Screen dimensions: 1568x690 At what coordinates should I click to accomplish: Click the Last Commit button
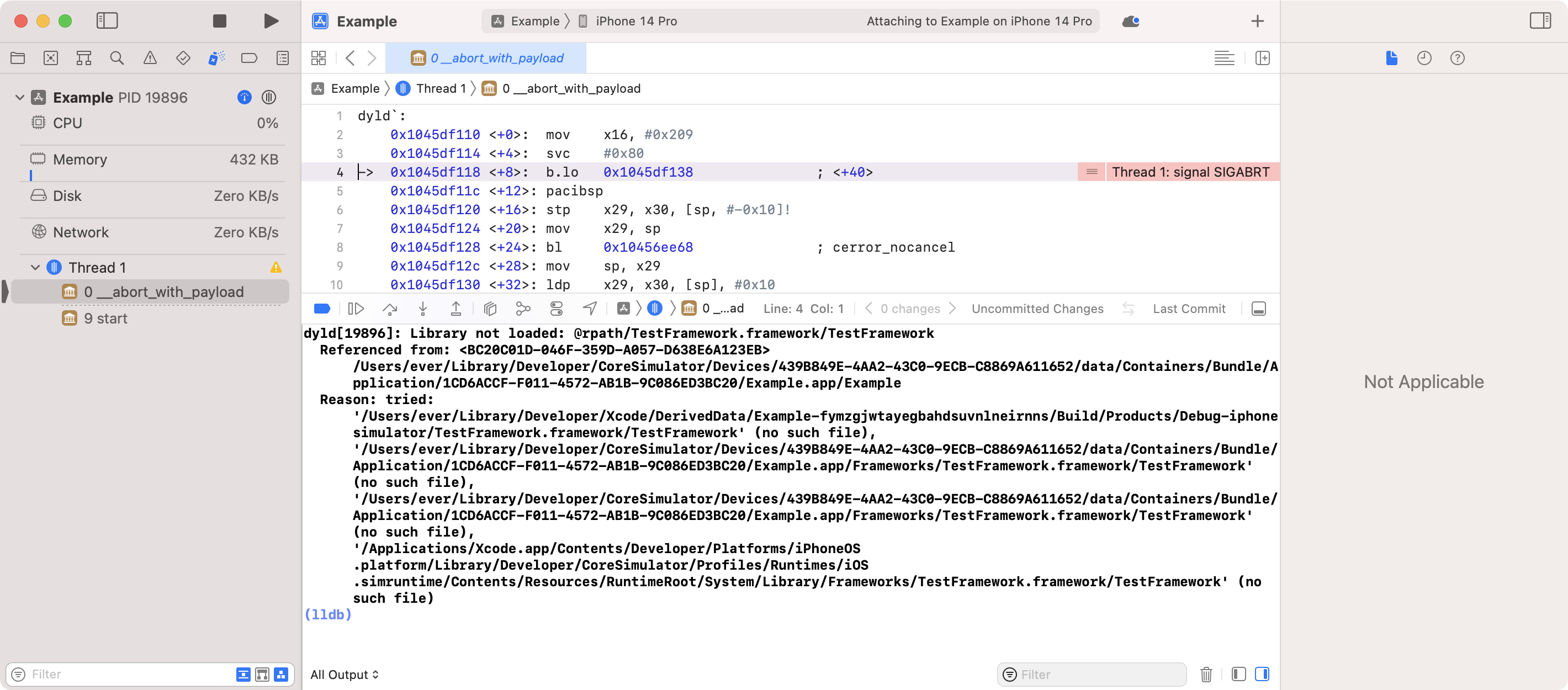(x=1188, y=309)
